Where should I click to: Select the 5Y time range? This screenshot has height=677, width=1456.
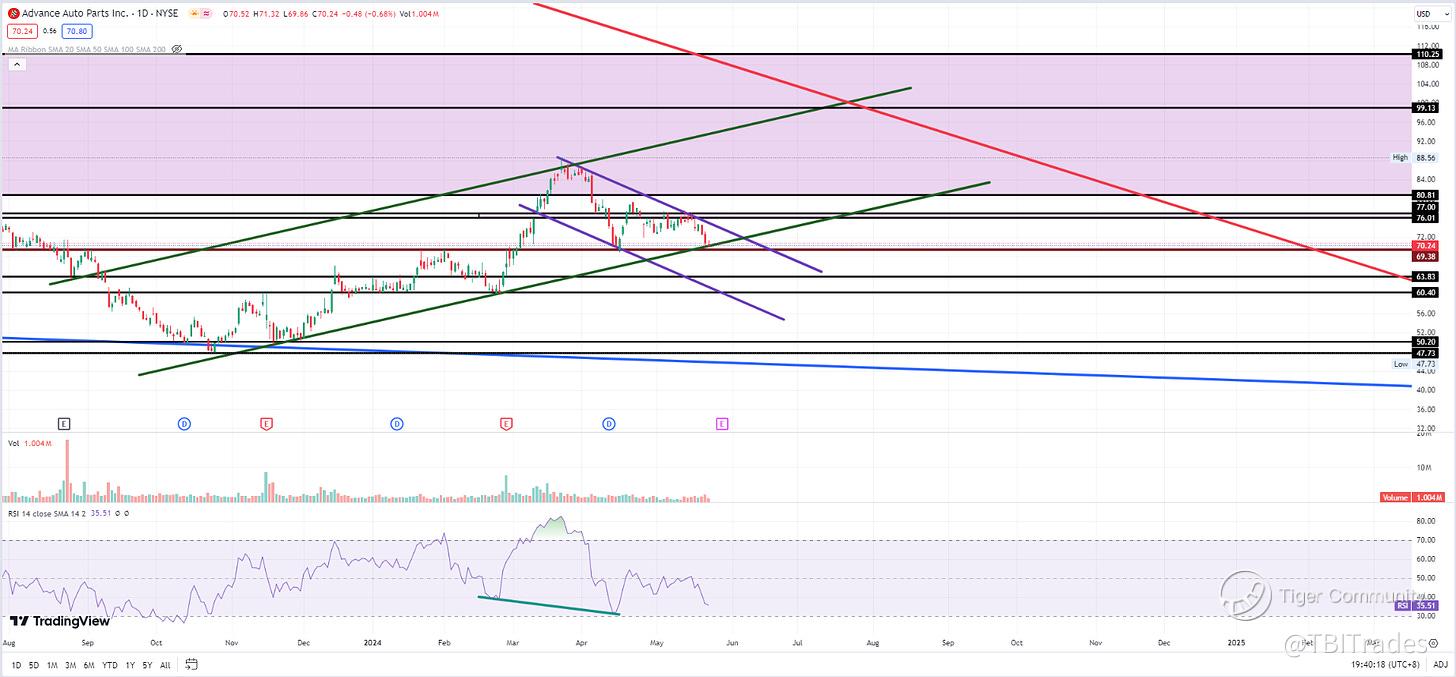tap(148, 664)
